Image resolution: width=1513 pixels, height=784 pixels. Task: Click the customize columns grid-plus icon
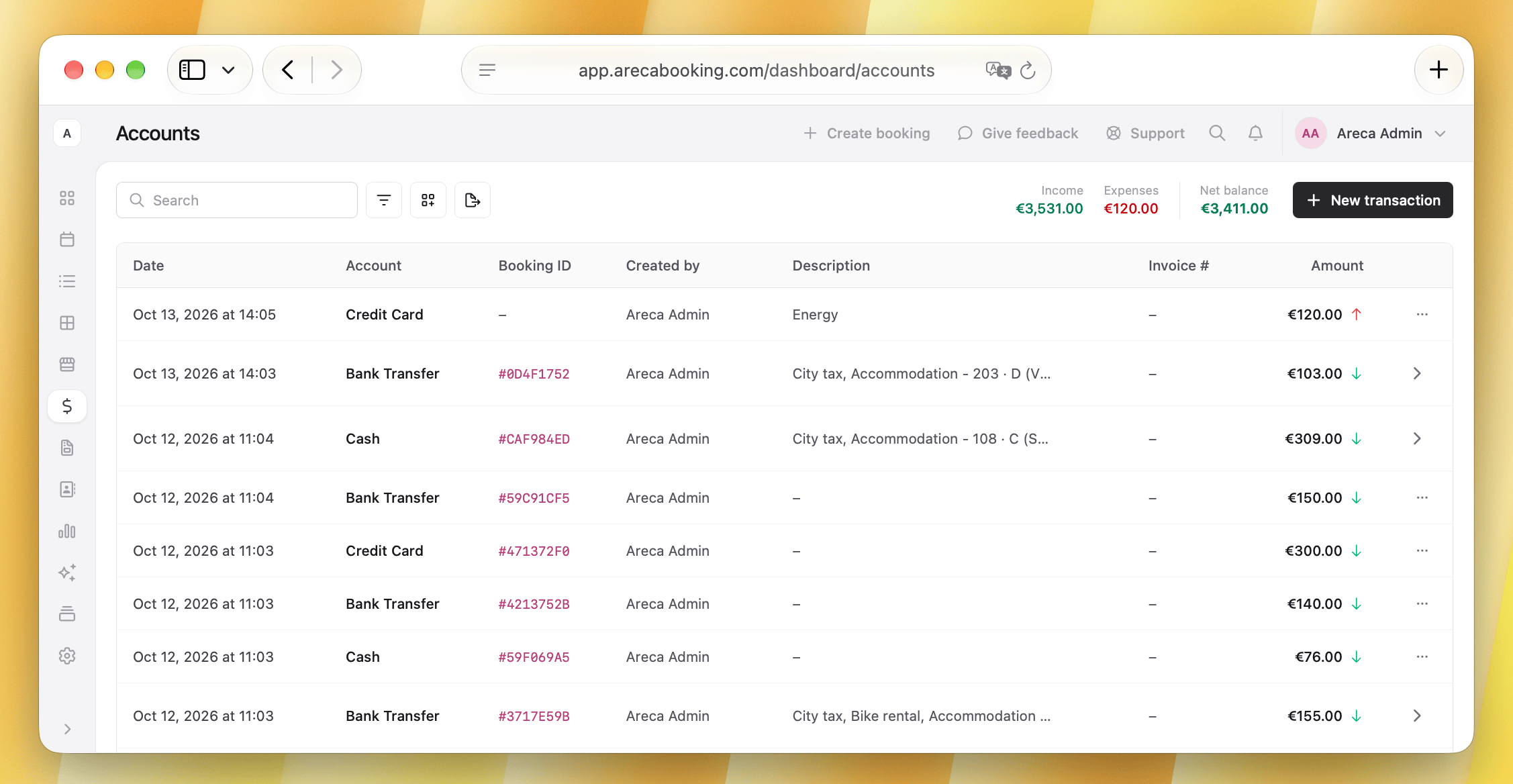pyautogui.click(x=428, y=200)
